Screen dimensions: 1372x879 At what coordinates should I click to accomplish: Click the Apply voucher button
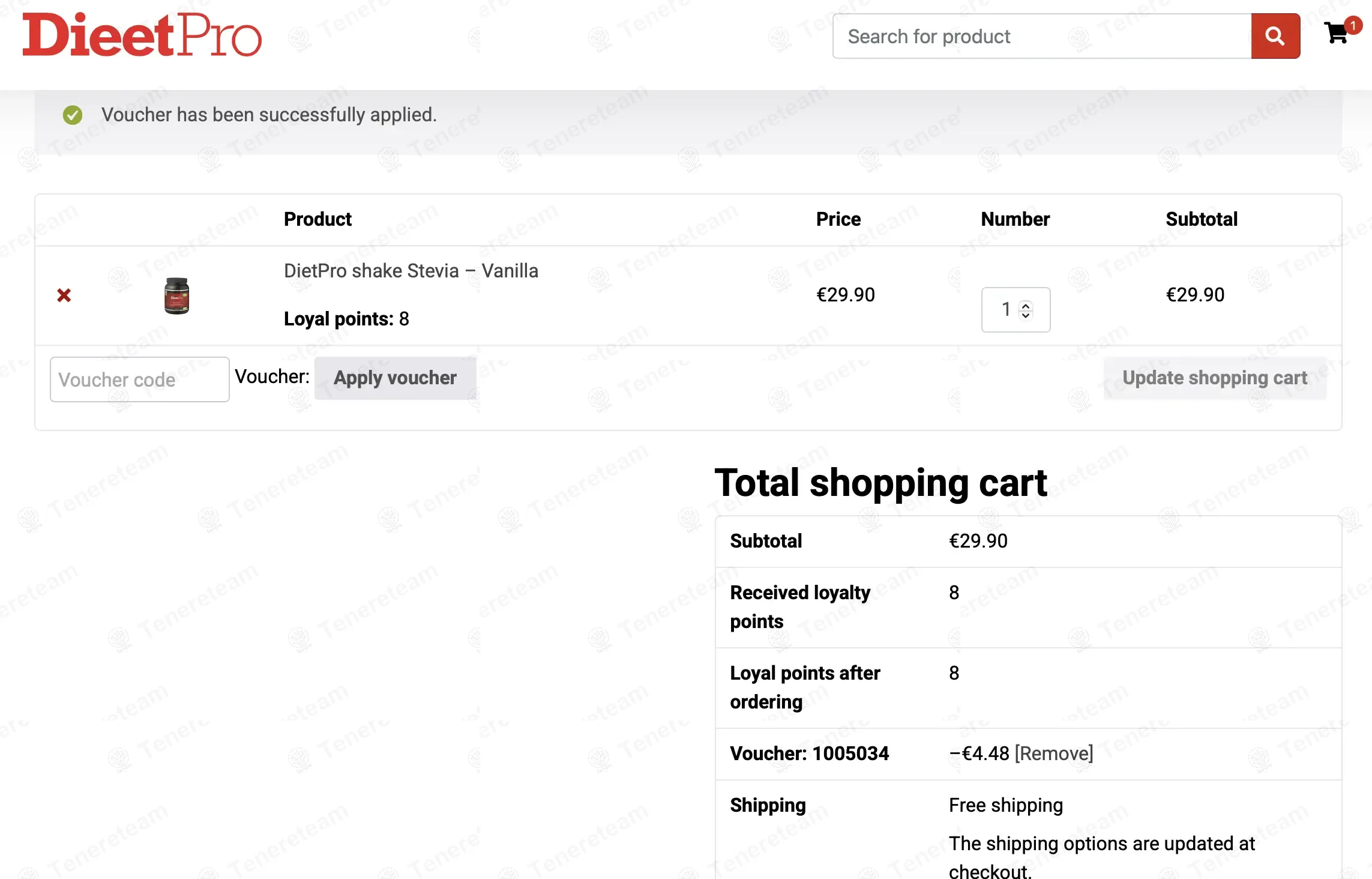(x=396, y=378)
